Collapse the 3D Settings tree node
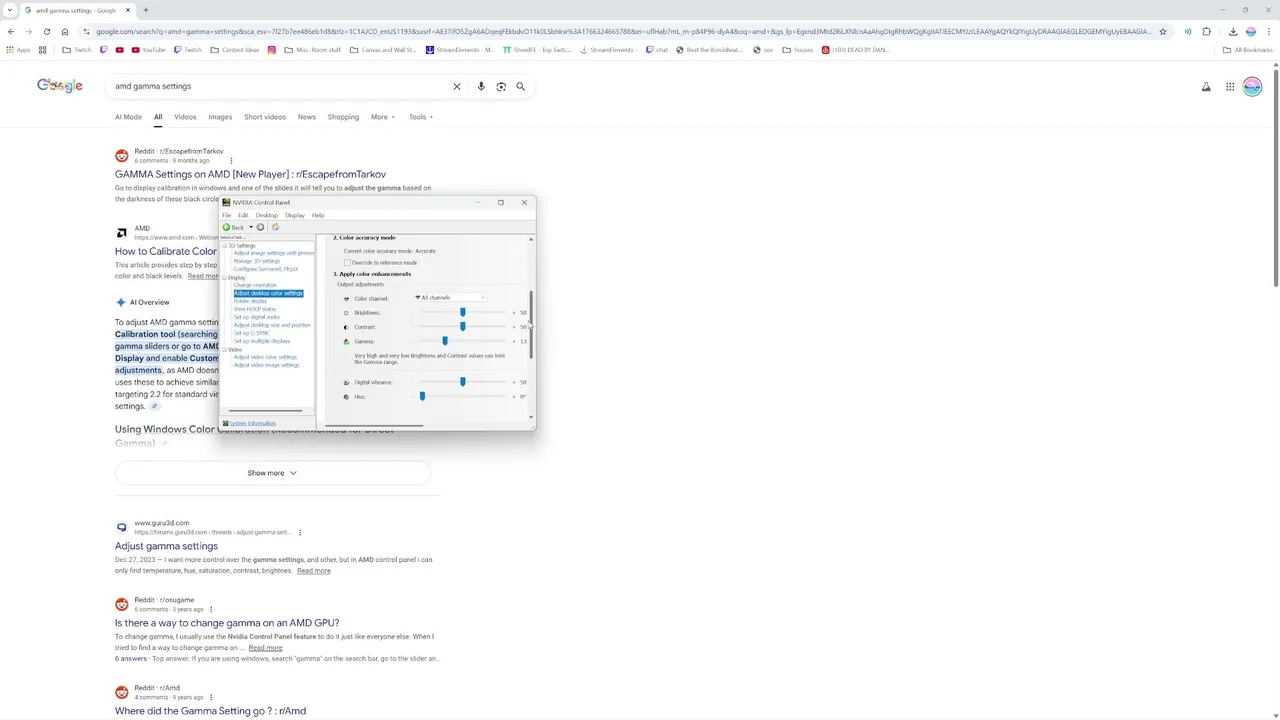 pyautogui.click(x=224, y=246)
